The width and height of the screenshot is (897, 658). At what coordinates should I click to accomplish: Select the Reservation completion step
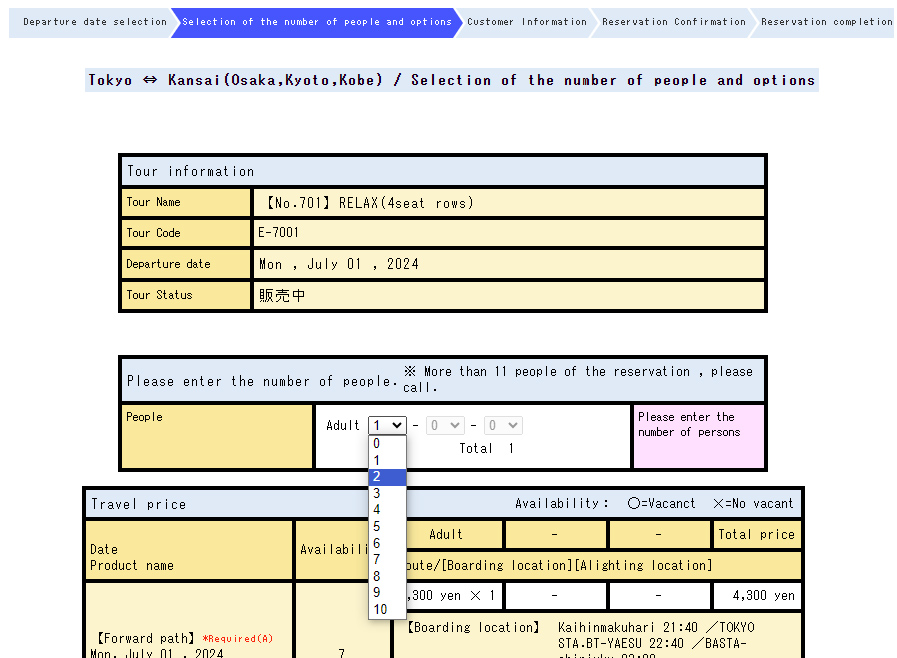click(x=825, y=22)
